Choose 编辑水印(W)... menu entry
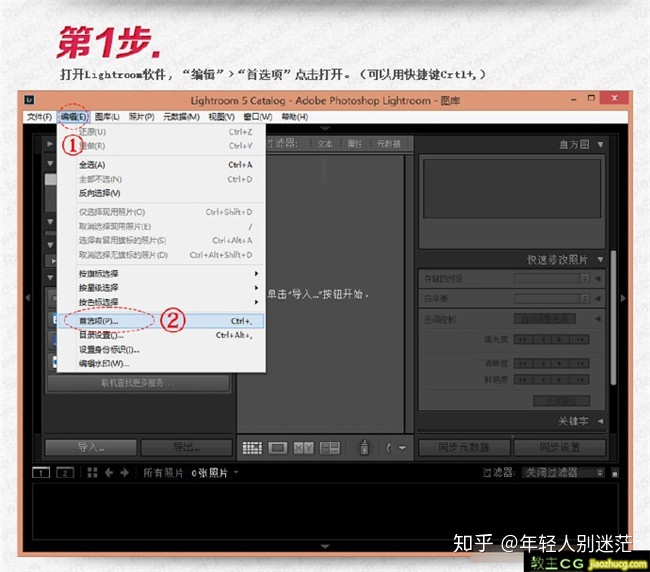 [x=161, y=364]
